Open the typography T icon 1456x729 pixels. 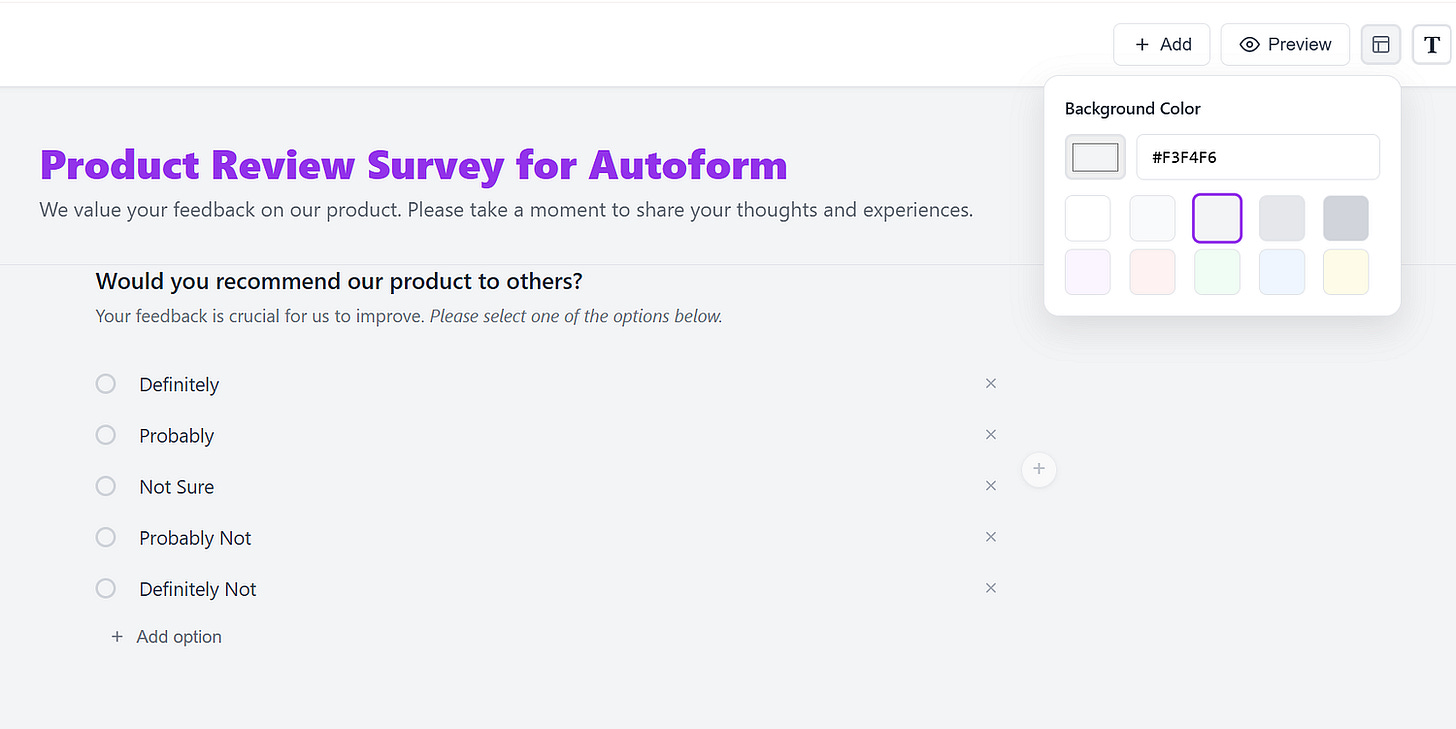click(1432, 45)
